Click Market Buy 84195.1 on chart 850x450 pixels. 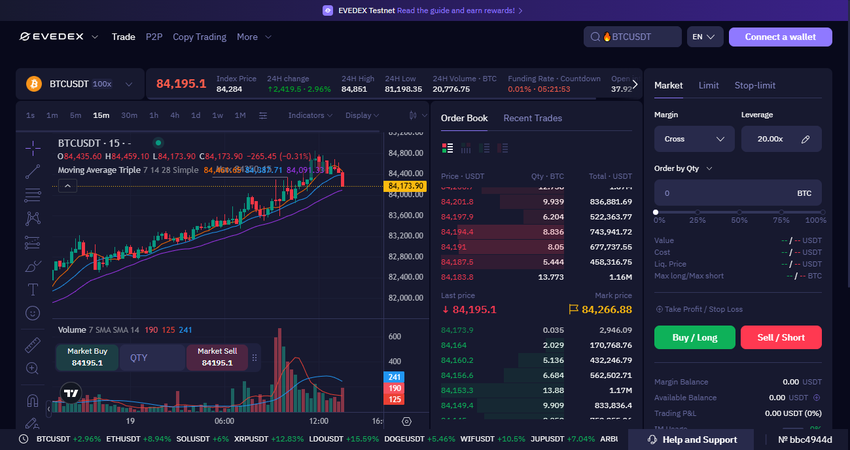click(87, 357)
